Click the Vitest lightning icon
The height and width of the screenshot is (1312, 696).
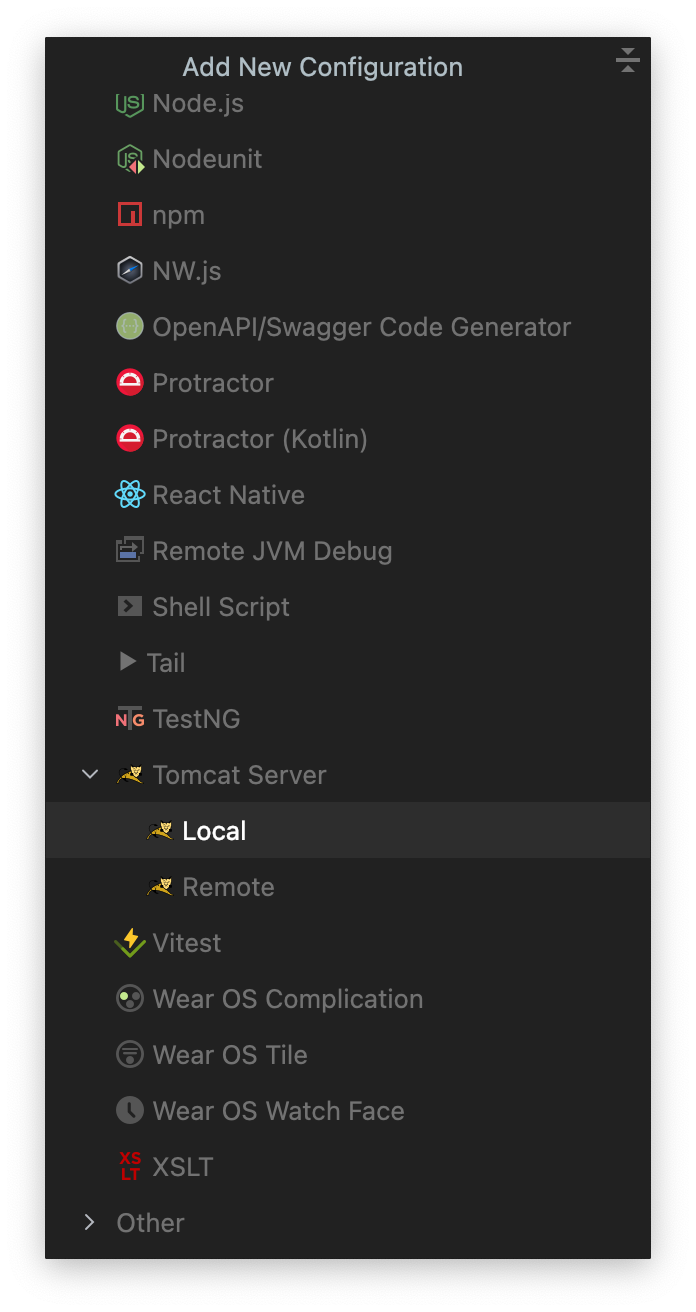point(130,943)
